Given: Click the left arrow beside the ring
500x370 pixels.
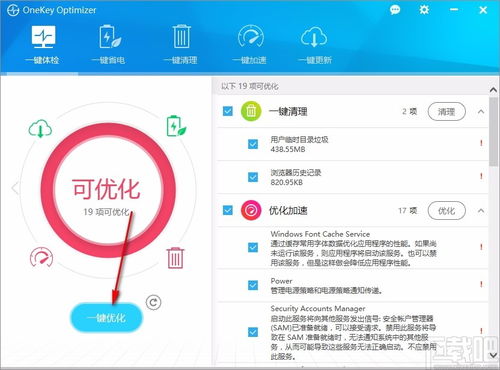Looking at the screenshot, I should 15,188.
